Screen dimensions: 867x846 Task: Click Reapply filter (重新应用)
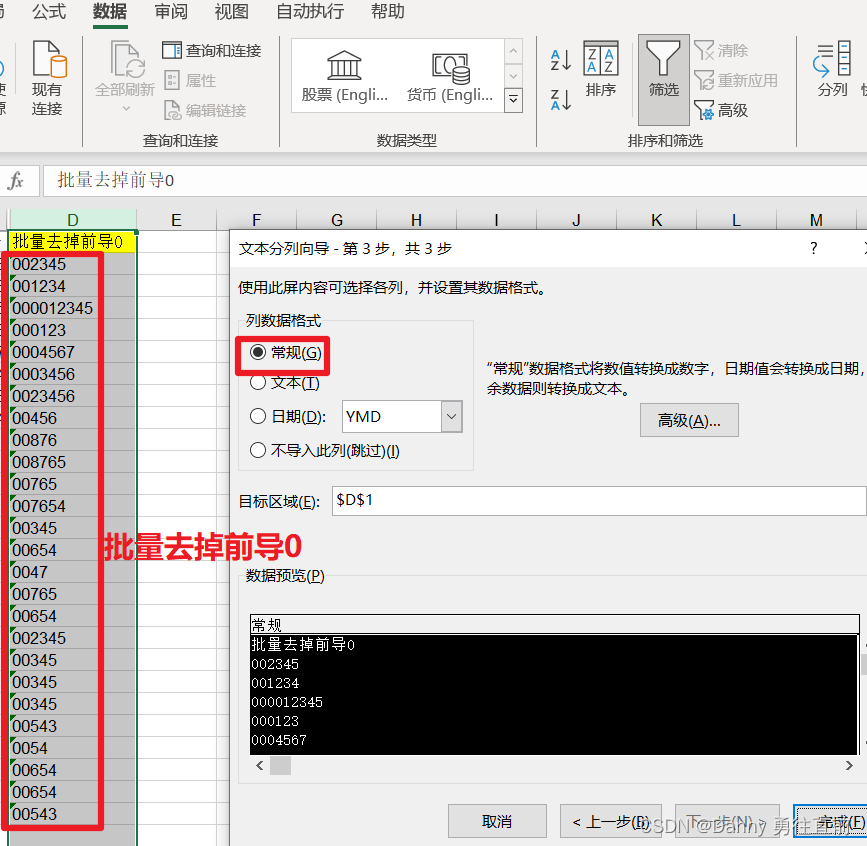[x=737, y=81]
